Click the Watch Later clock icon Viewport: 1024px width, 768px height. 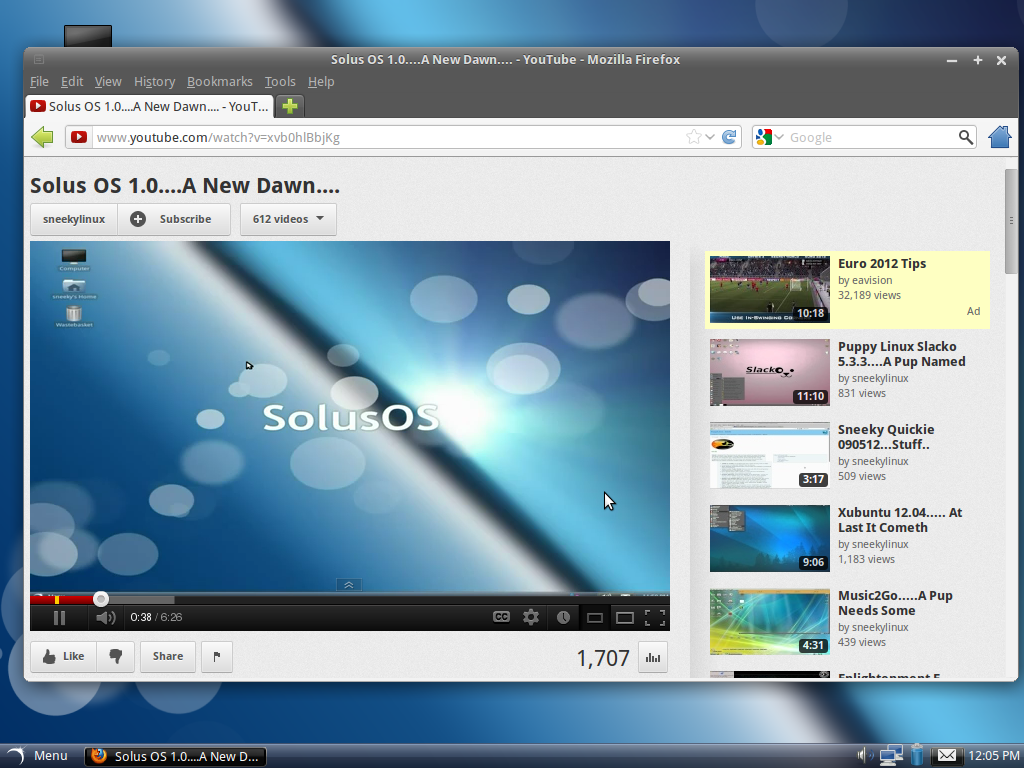[x=564, y=617]
